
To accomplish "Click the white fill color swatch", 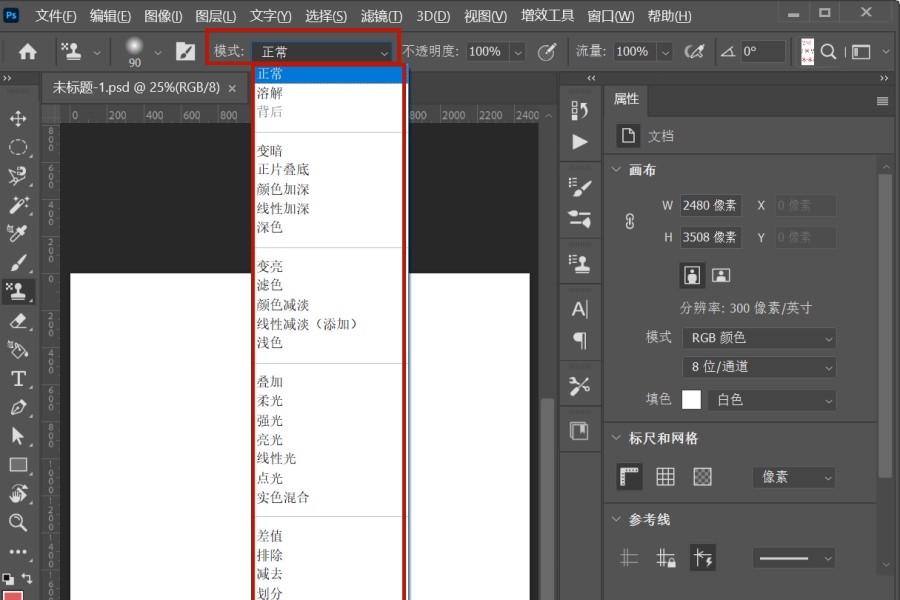I will pyautogui.click(x=691, y=400).
